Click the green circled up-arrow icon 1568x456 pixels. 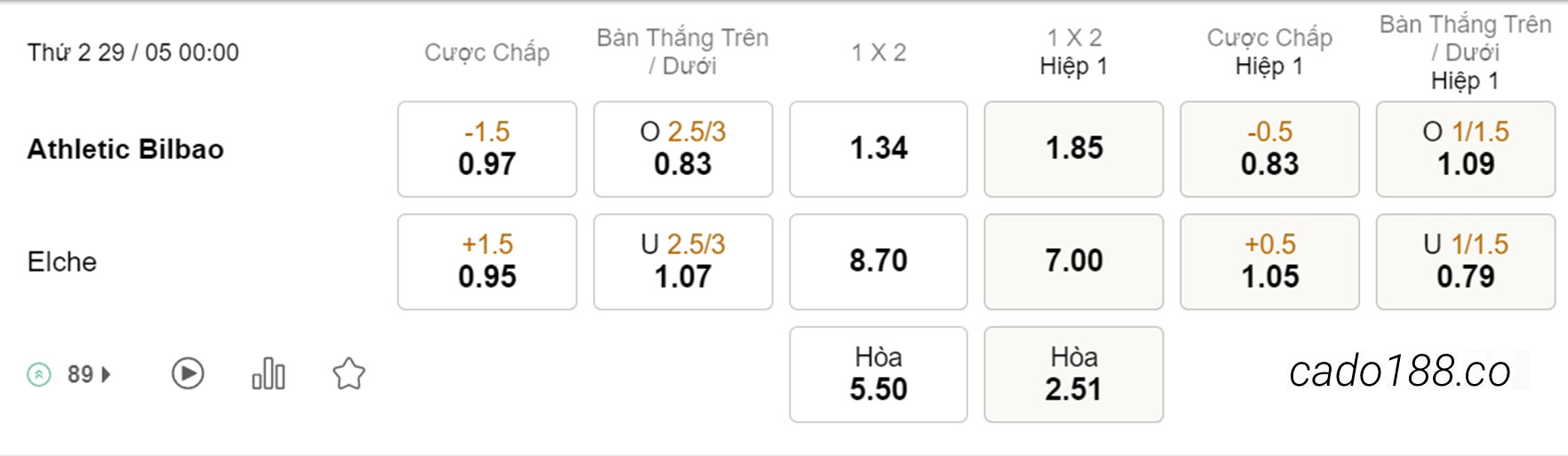[39, 374]
